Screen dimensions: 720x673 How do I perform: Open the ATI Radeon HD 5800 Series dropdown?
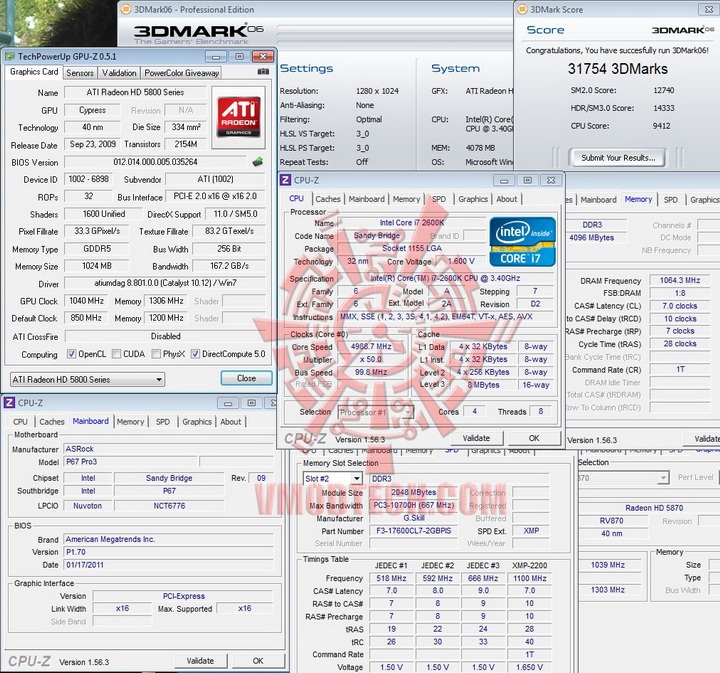pyautogui.click(x=87, y=380)
